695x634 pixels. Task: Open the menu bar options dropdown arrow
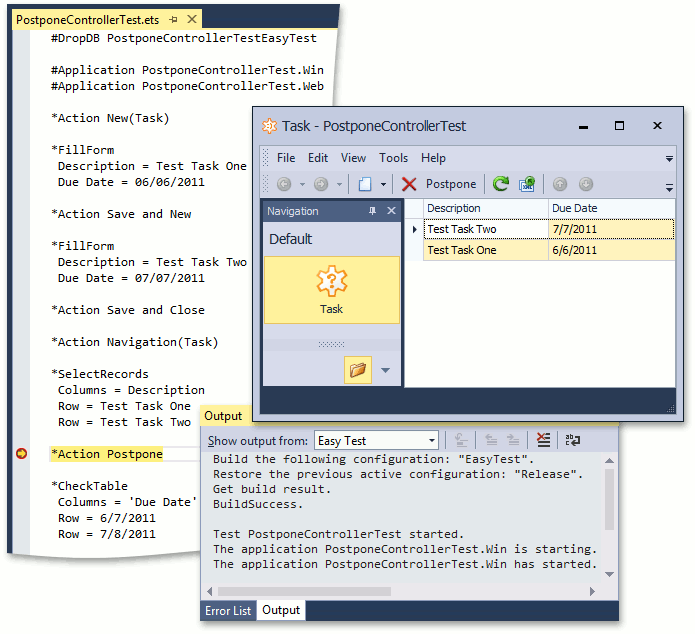click(x=669, y=159)
